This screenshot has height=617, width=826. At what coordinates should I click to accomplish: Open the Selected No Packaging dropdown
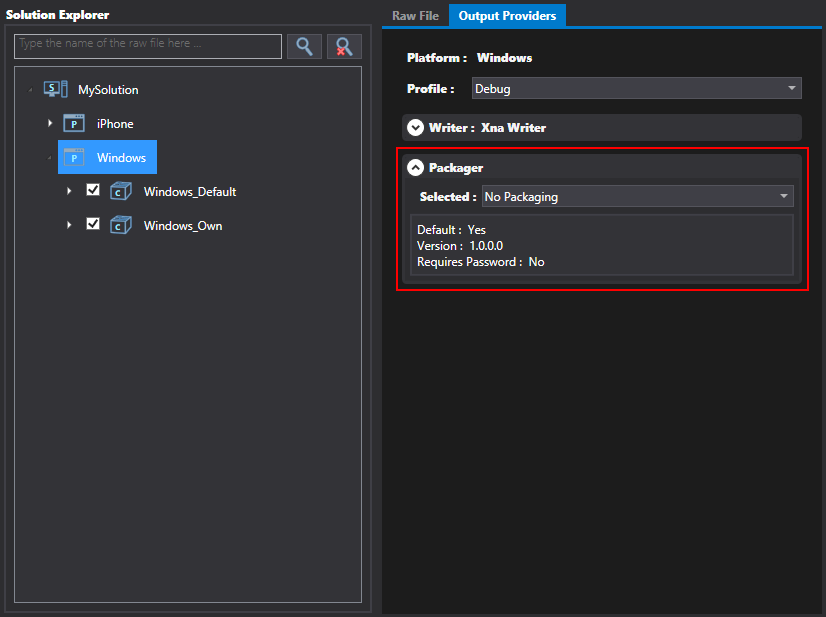tap(637, 196)
